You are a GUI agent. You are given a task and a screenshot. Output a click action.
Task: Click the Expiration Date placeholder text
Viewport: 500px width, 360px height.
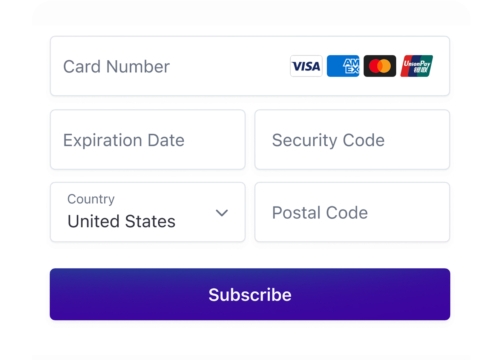tap(124, 140)
